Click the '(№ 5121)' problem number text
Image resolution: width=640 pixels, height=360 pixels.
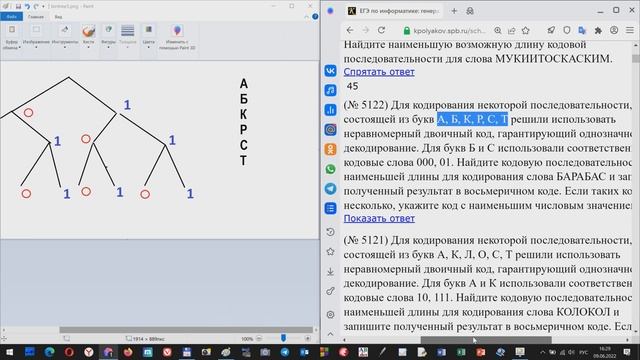point(366,240)
